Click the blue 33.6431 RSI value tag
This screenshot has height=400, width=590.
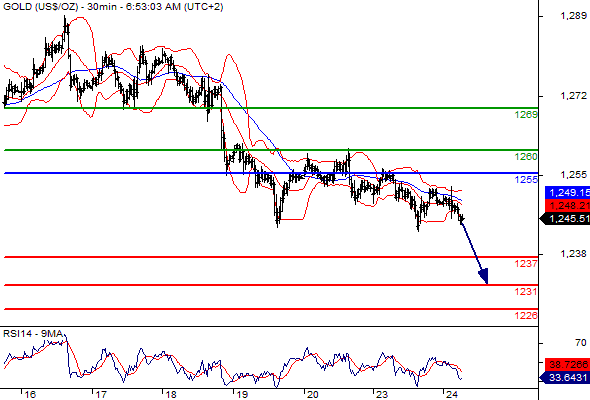coord(565,377)
